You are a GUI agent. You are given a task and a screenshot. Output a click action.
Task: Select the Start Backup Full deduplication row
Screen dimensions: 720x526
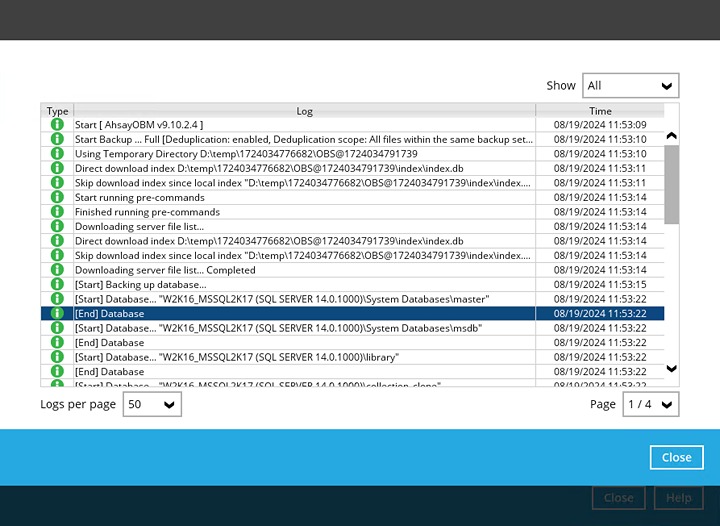coord(300,140)
